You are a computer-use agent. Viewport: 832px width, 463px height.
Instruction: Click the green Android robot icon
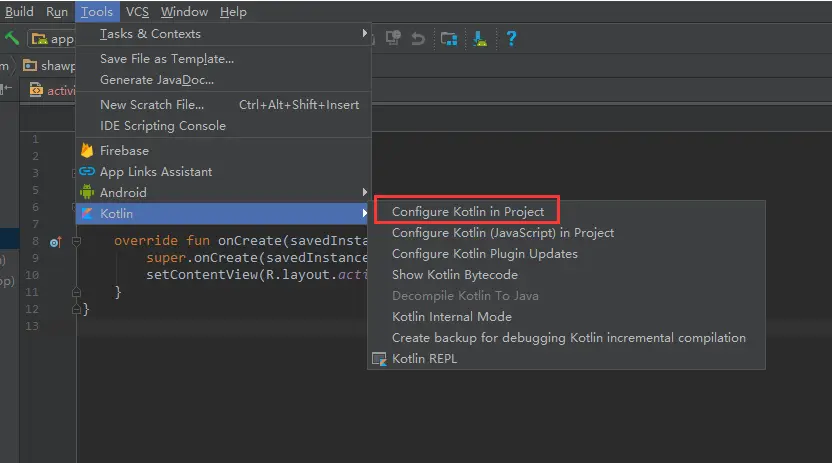[86, 192]
